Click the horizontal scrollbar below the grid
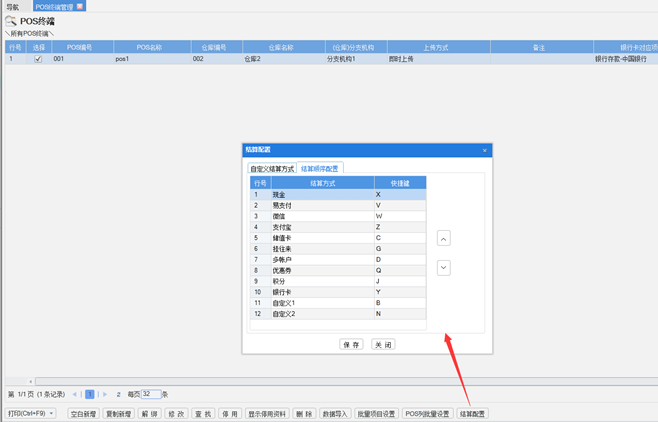 tap(330, 381)
